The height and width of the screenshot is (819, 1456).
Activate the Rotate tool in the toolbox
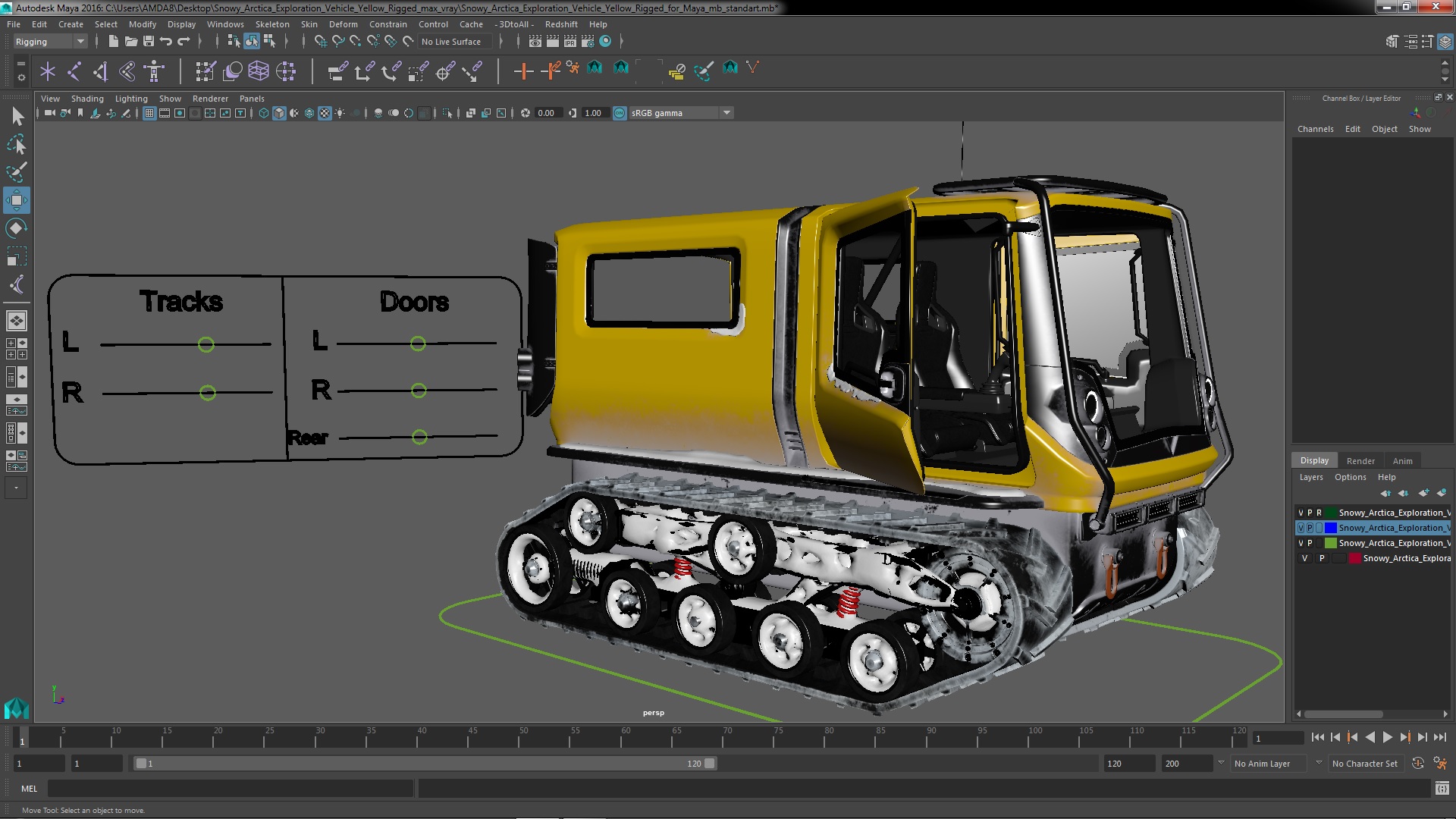[17, 228]
